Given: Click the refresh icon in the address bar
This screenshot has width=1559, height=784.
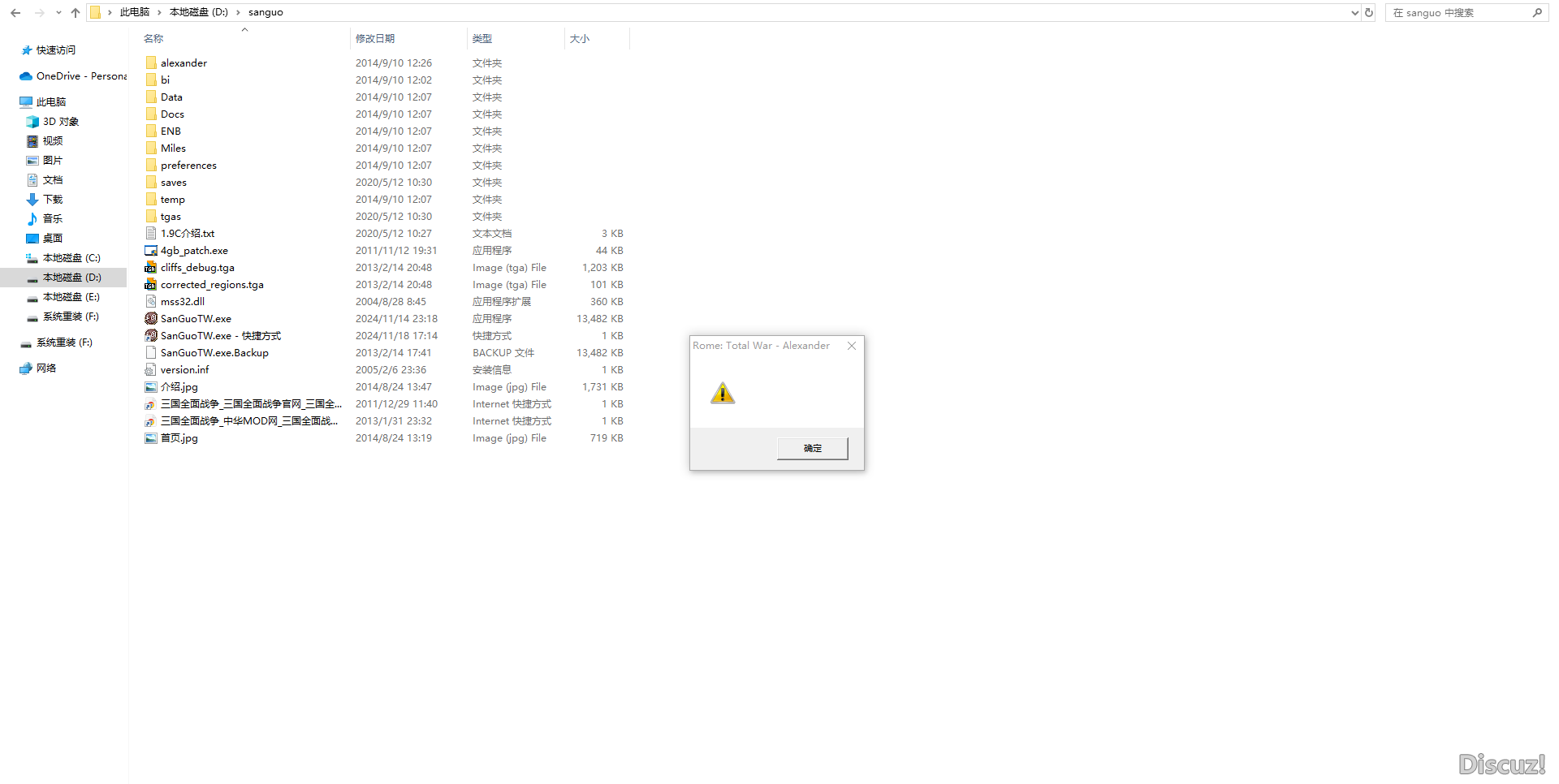Looking at the screenshot, I should (1370, 12).
